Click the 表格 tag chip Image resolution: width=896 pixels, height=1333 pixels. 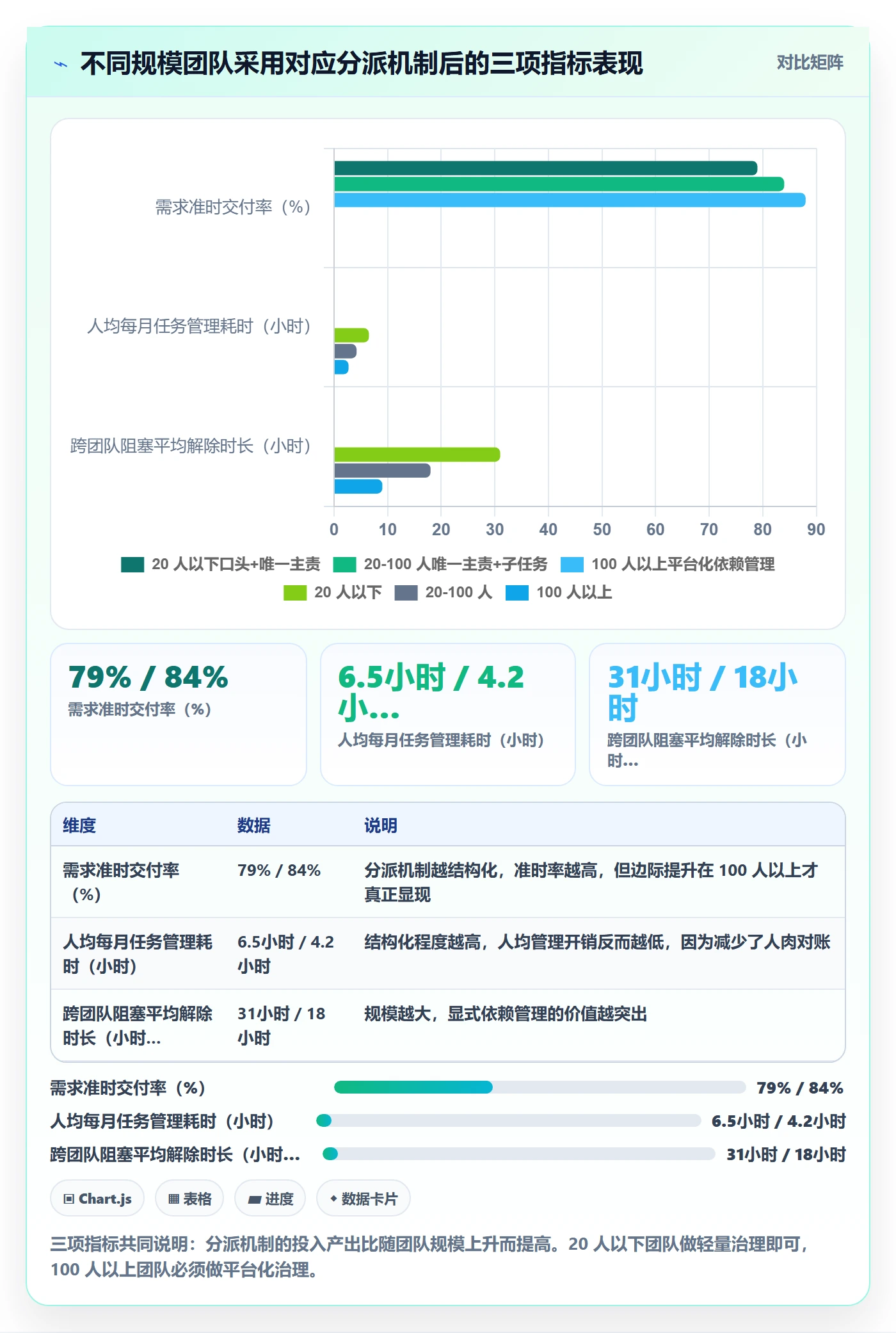pyautogui.click(x=189, y=1198)
